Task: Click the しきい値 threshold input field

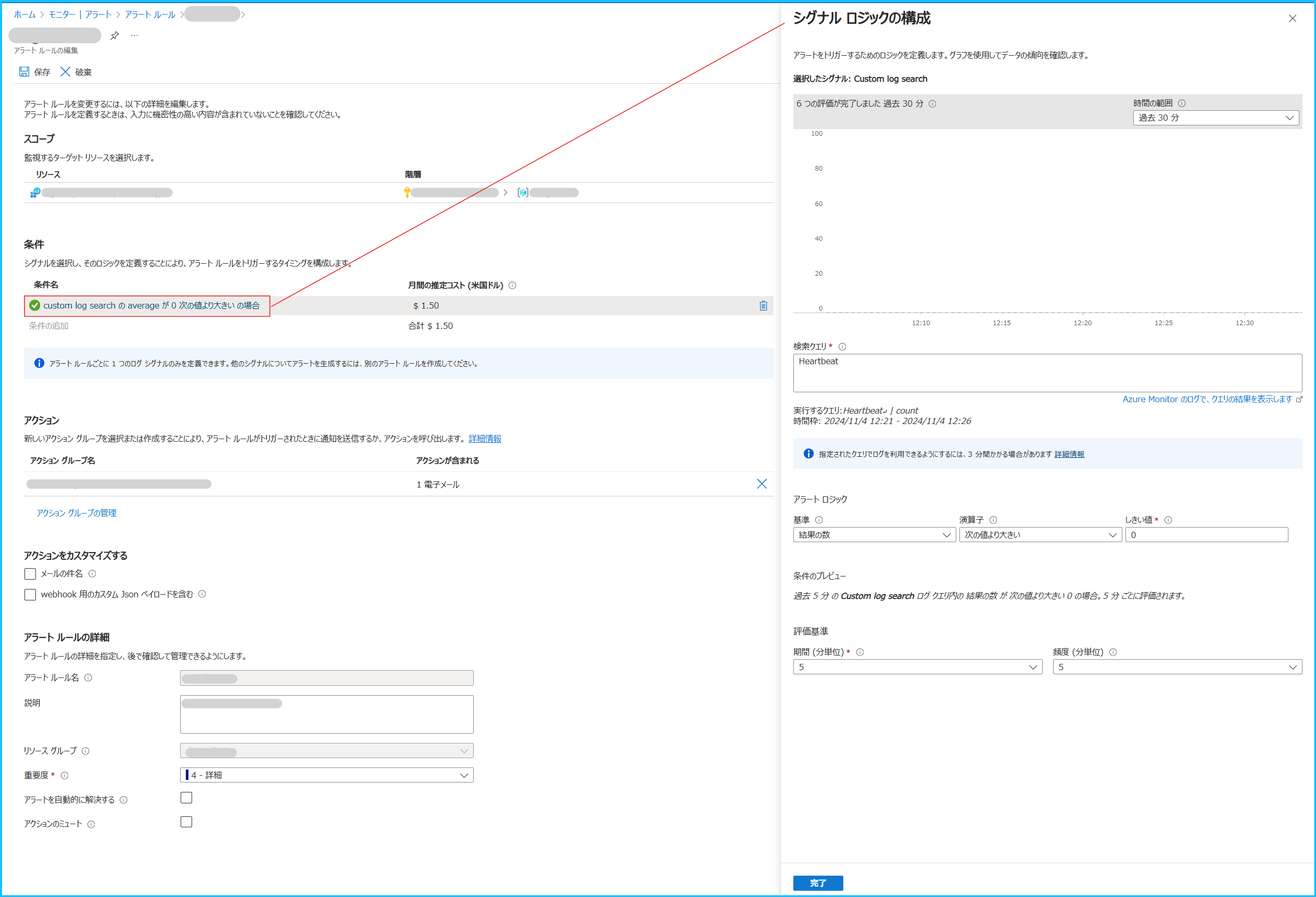Action: [x=1206, y=535]
